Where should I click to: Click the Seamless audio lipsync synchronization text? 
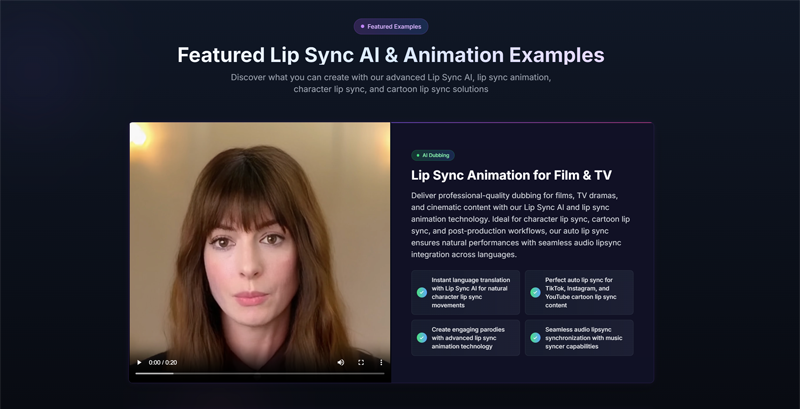pyautogui.click(x=584, y=338)
